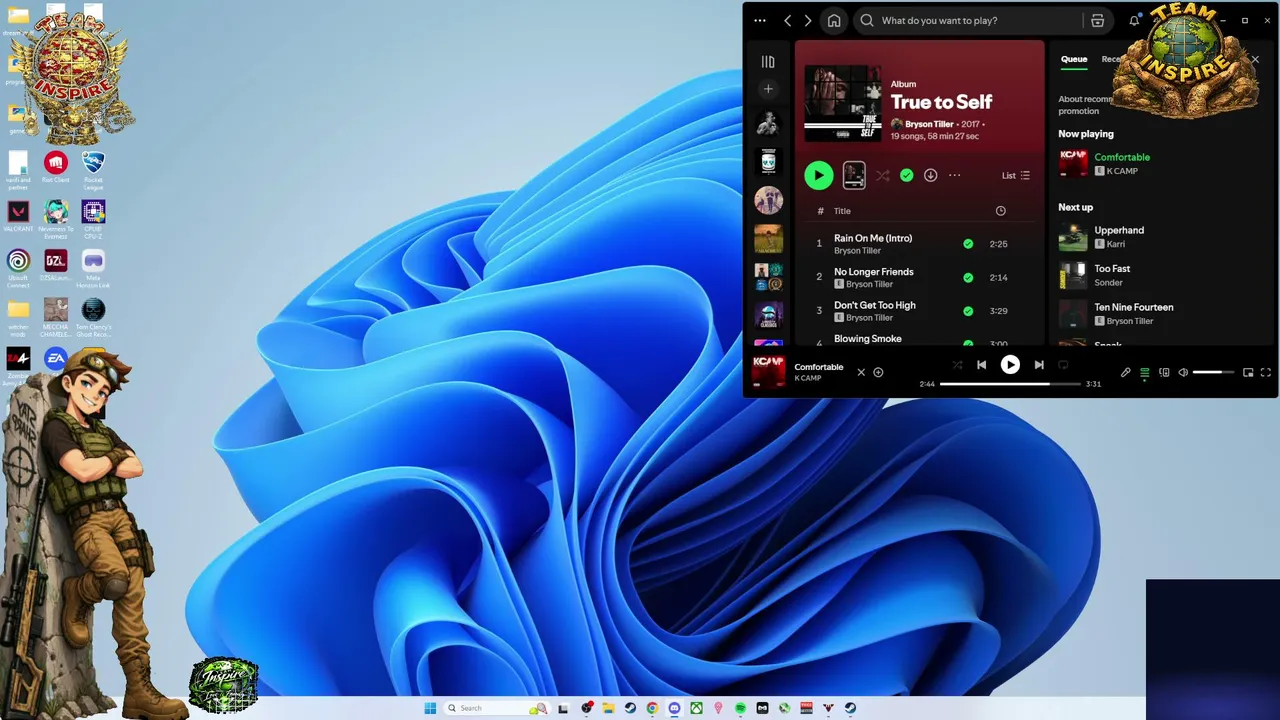
Task: Download the True to Self album
Action: [931, 175]
